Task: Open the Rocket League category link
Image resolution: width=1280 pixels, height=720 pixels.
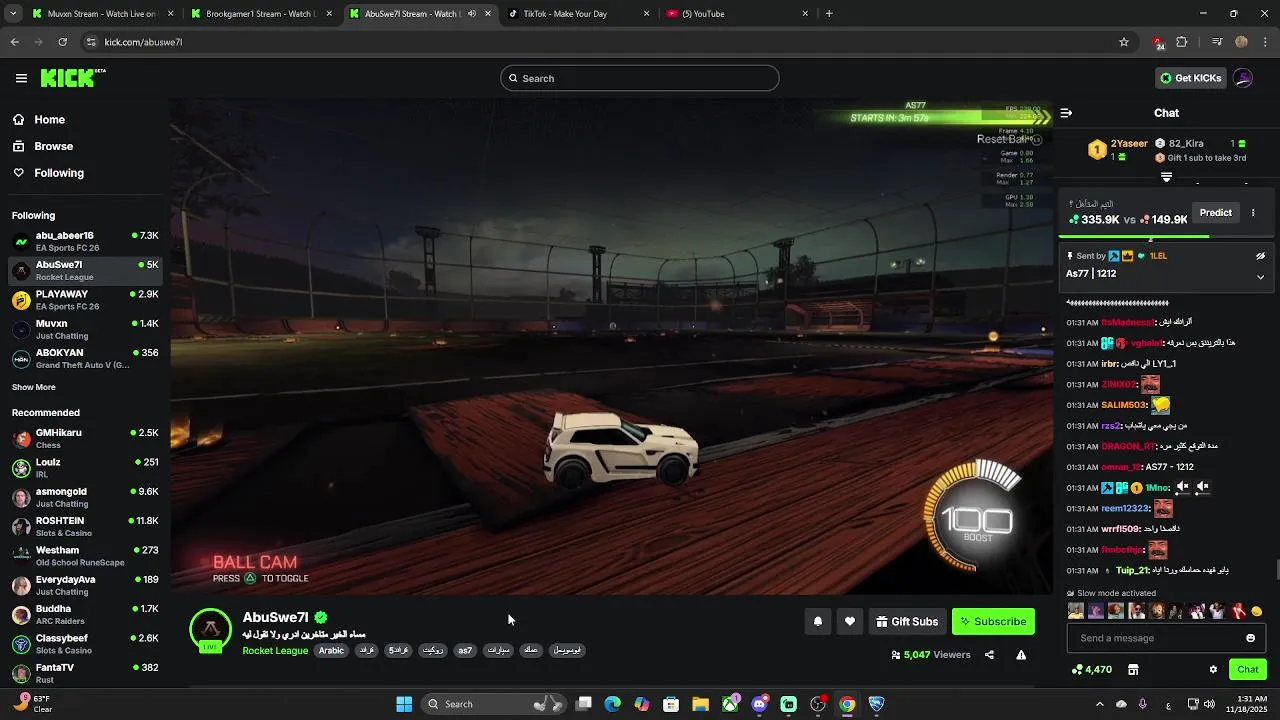Action: pyautogui.click(x=275, y=651)
